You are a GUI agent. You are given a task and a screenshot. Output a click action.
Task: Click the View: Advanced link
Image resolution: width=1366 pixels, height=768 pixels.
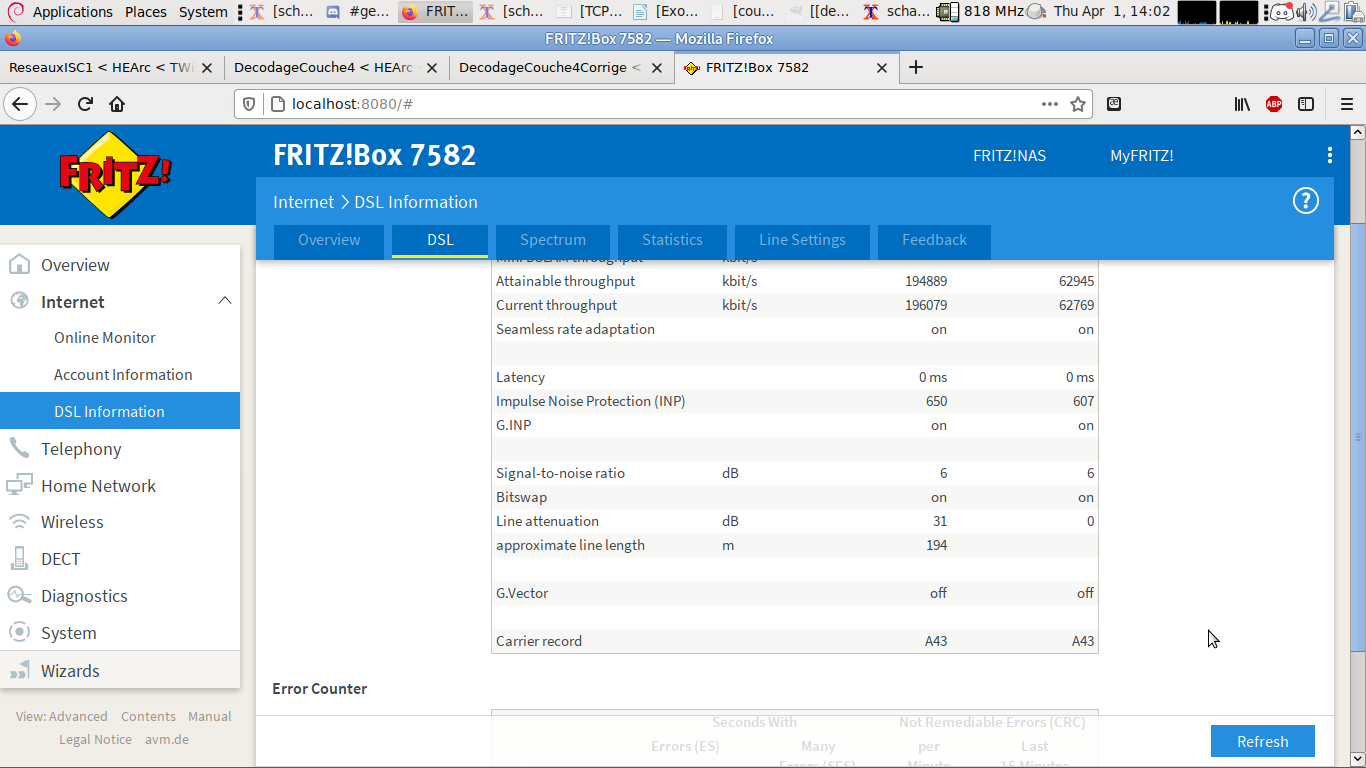(62, 716)
